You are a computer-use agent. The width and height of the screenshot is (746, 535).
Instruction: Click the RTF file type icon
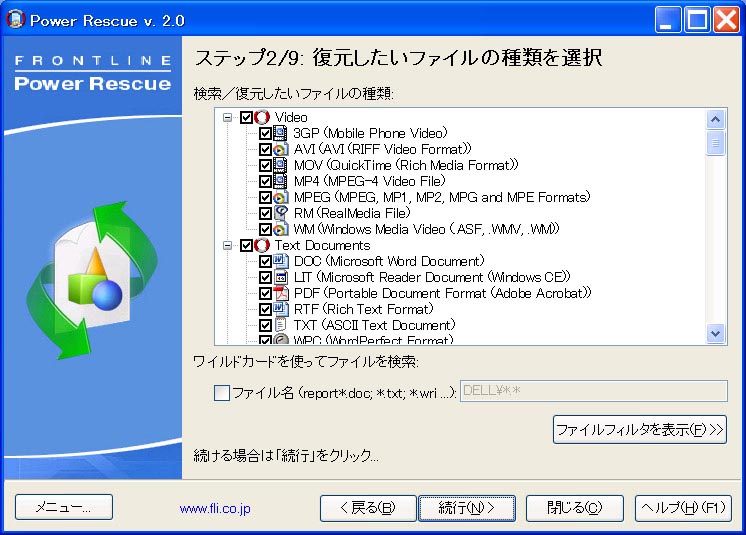coord(281,309)
